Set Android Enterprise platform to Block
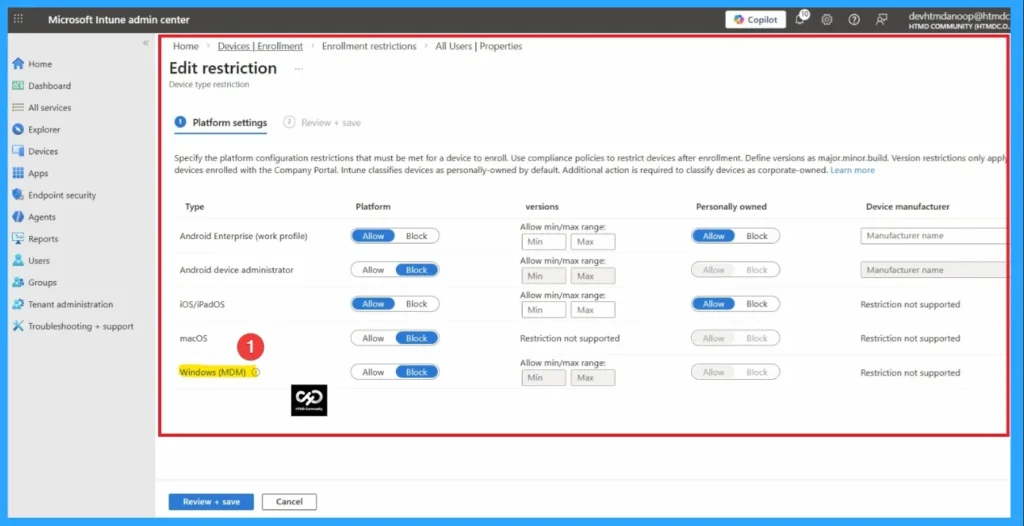This screenshot has width=1024, height=526. point(417,236)
